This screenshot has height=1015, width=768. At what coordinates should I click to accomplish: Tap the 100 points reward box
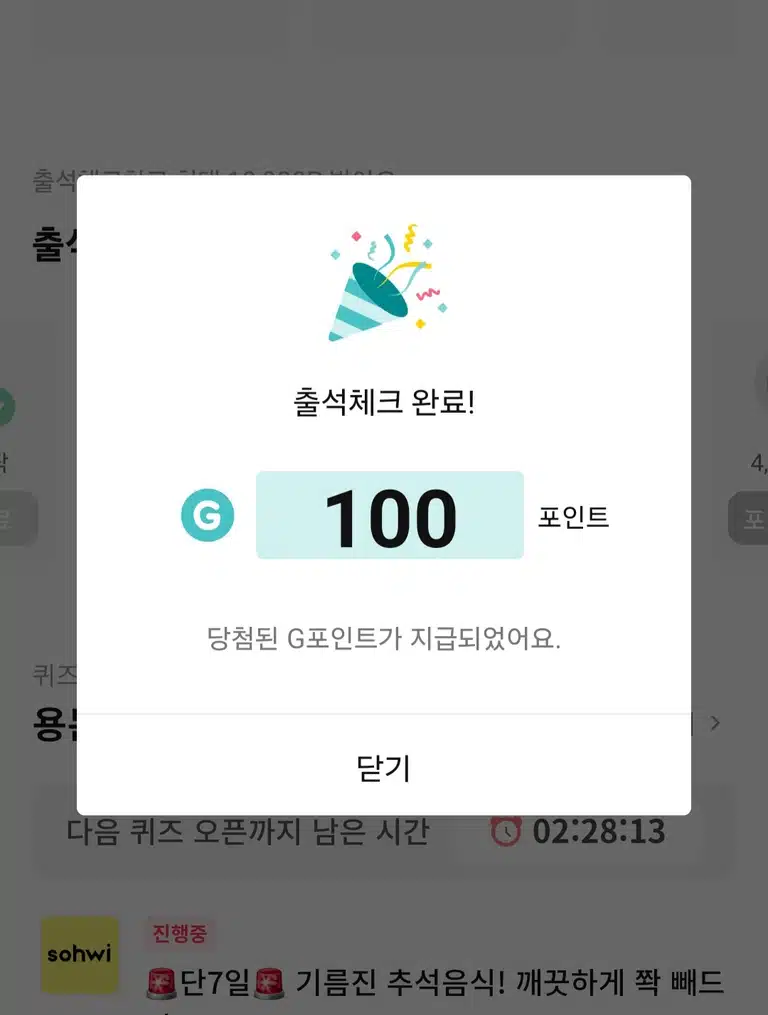[x=390, y=515]
